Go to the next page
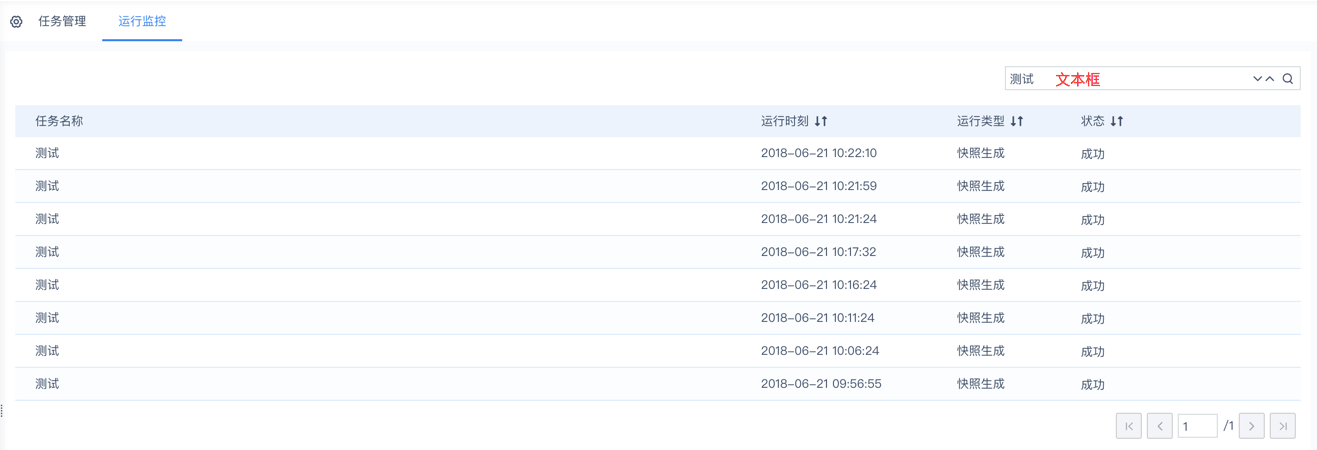 pos(1252,426)
